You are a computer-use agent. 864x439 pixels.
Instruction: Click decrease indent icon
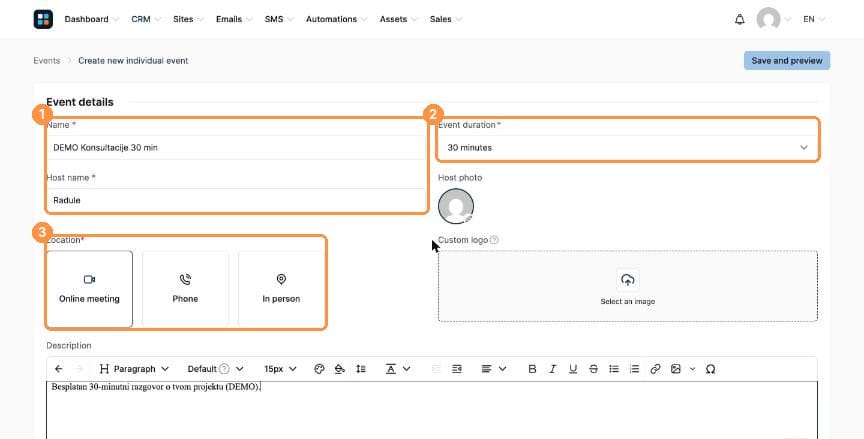(436, 369)
